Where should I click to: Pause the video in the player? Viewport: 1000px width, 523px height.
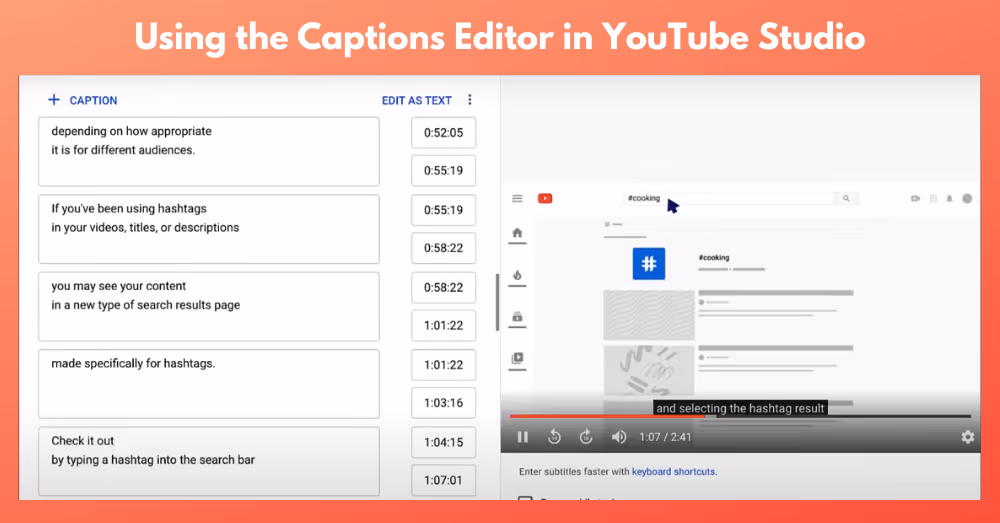[x=522, y=437]
